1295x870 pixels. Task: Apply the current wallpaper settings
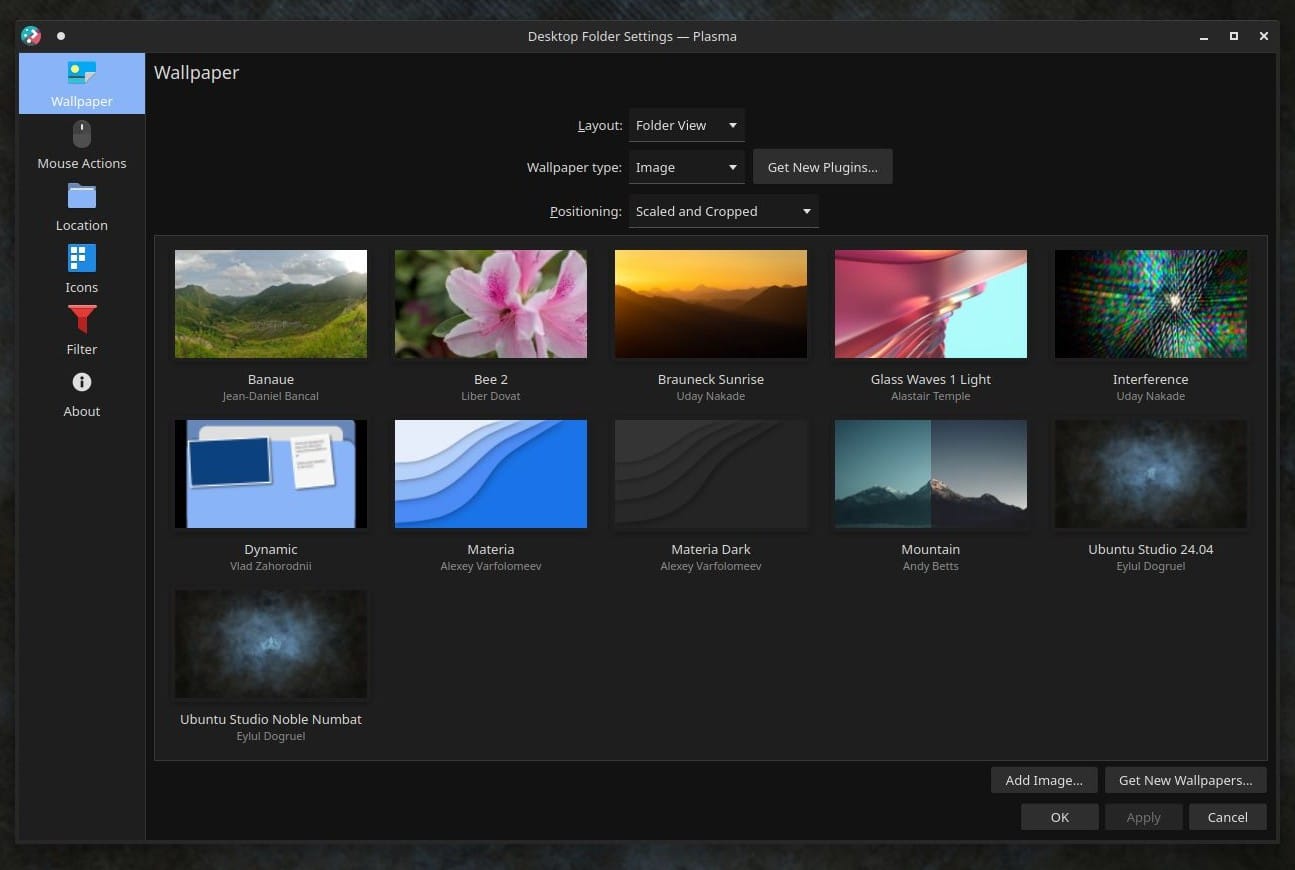click(1143, 817)
